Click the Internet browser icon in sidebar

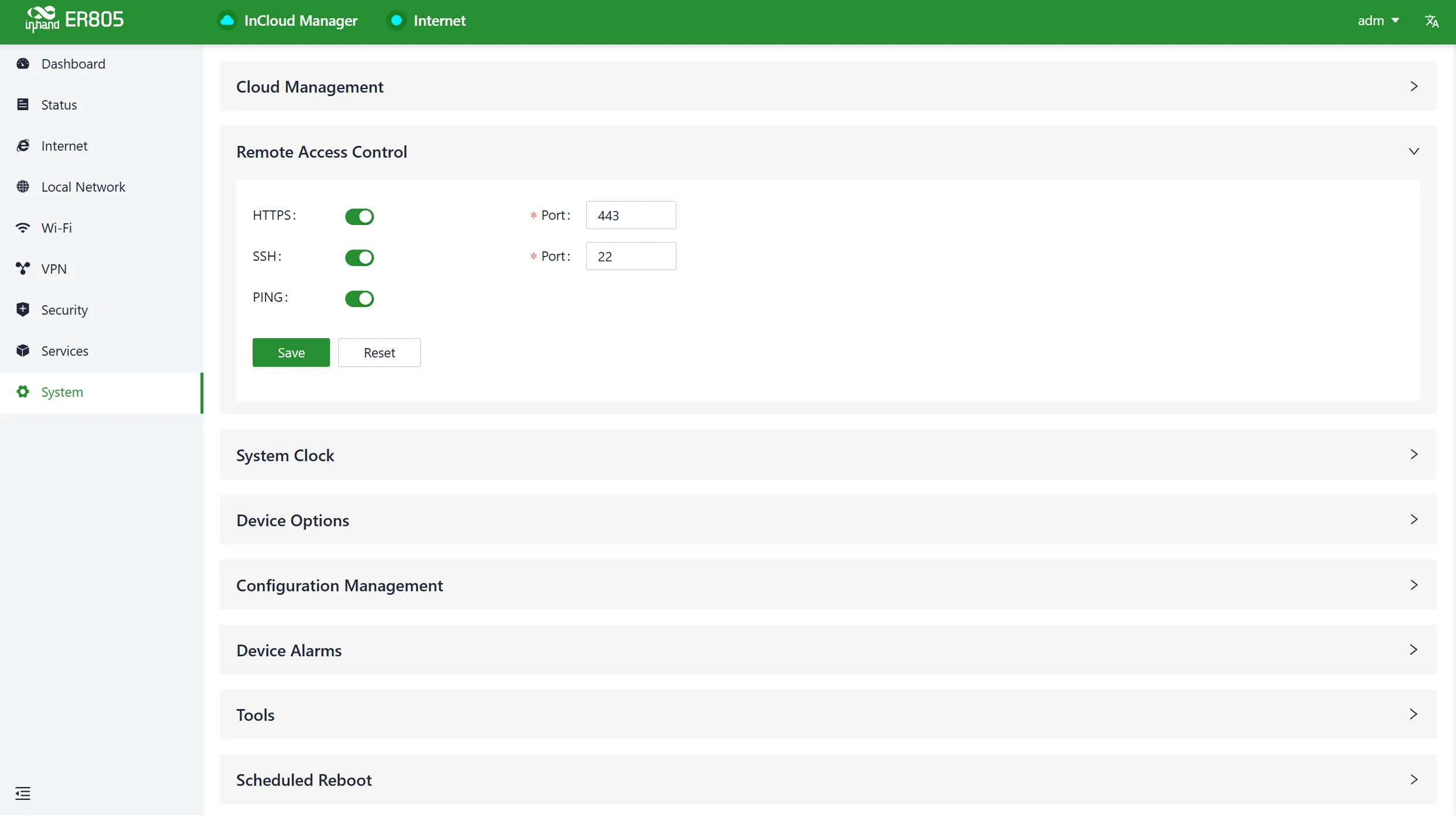(23, 146)
